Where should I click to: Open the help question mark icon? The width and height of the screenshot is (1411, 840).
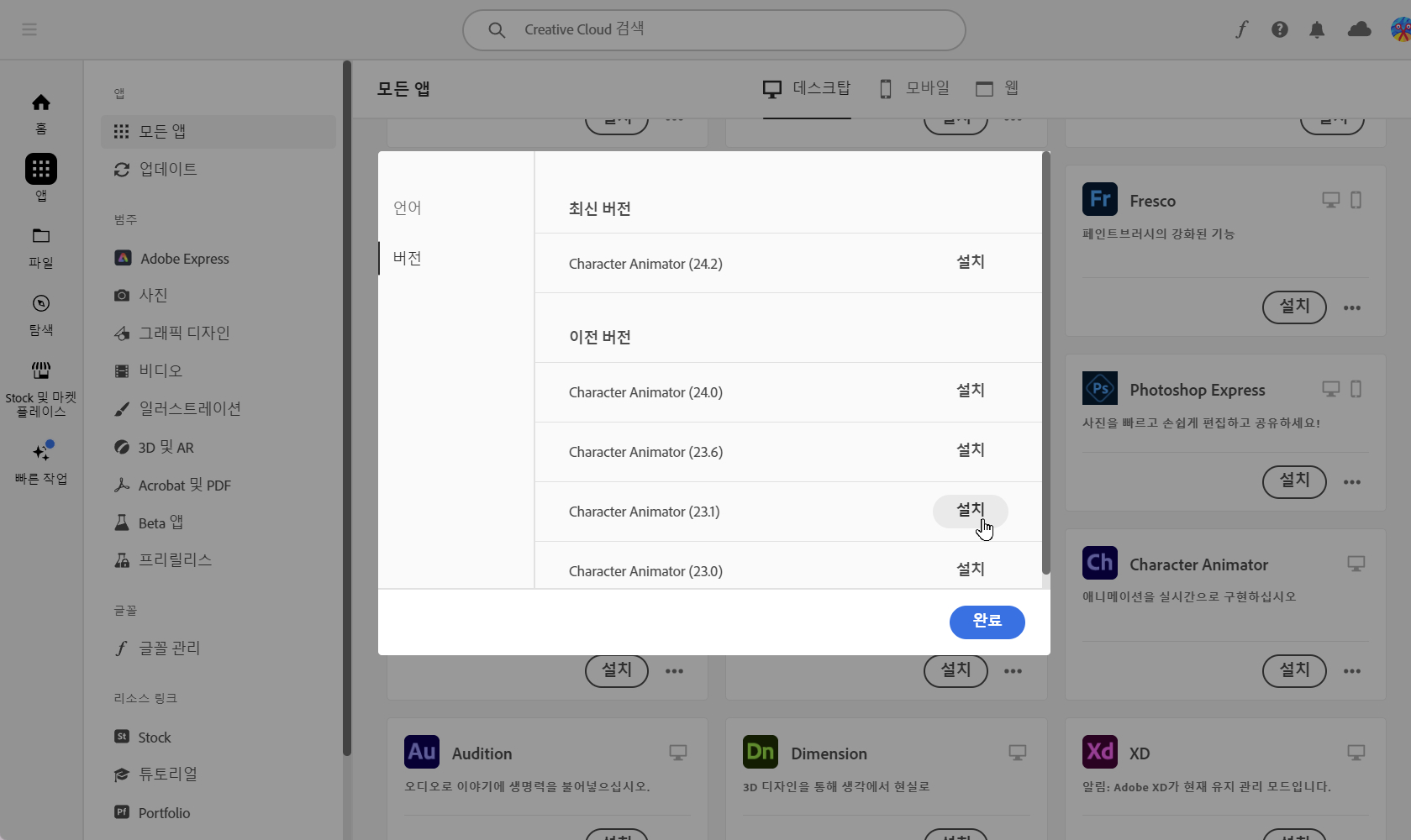coord(1280,29)
